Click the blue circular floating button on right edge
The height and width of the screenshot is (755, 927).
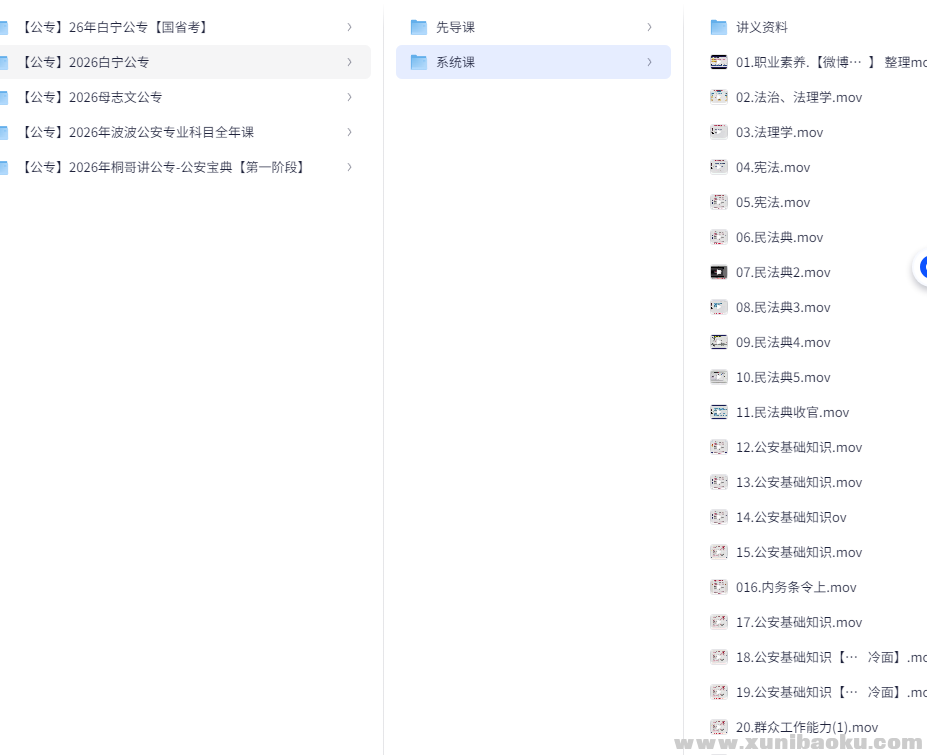pos(922,268)
